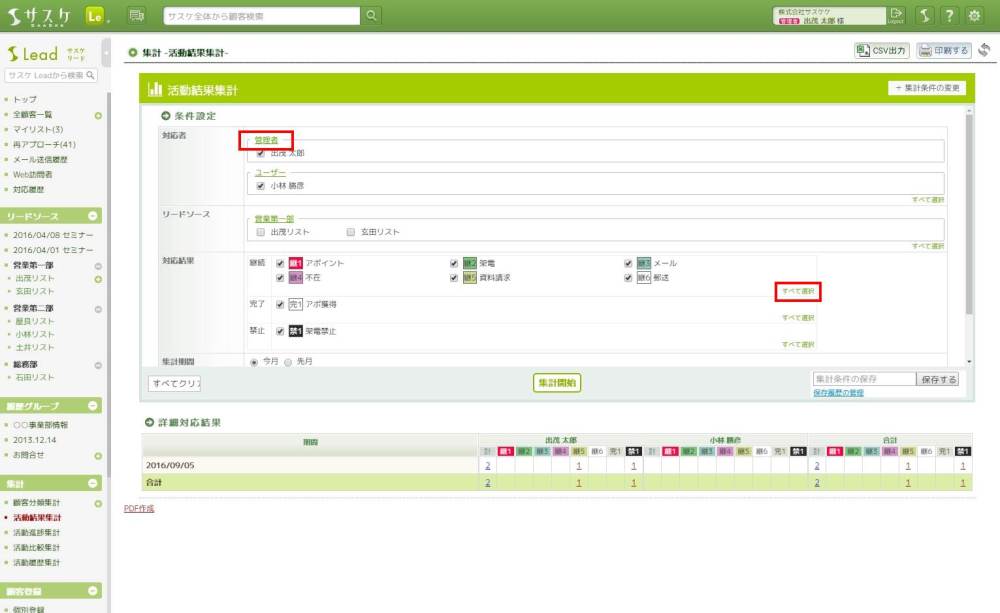Image resolution: width=1000 pixels, height=613 pixels.
Task: Click the search magnifier in the Lead search box
Action: click(x=91, y=75)
